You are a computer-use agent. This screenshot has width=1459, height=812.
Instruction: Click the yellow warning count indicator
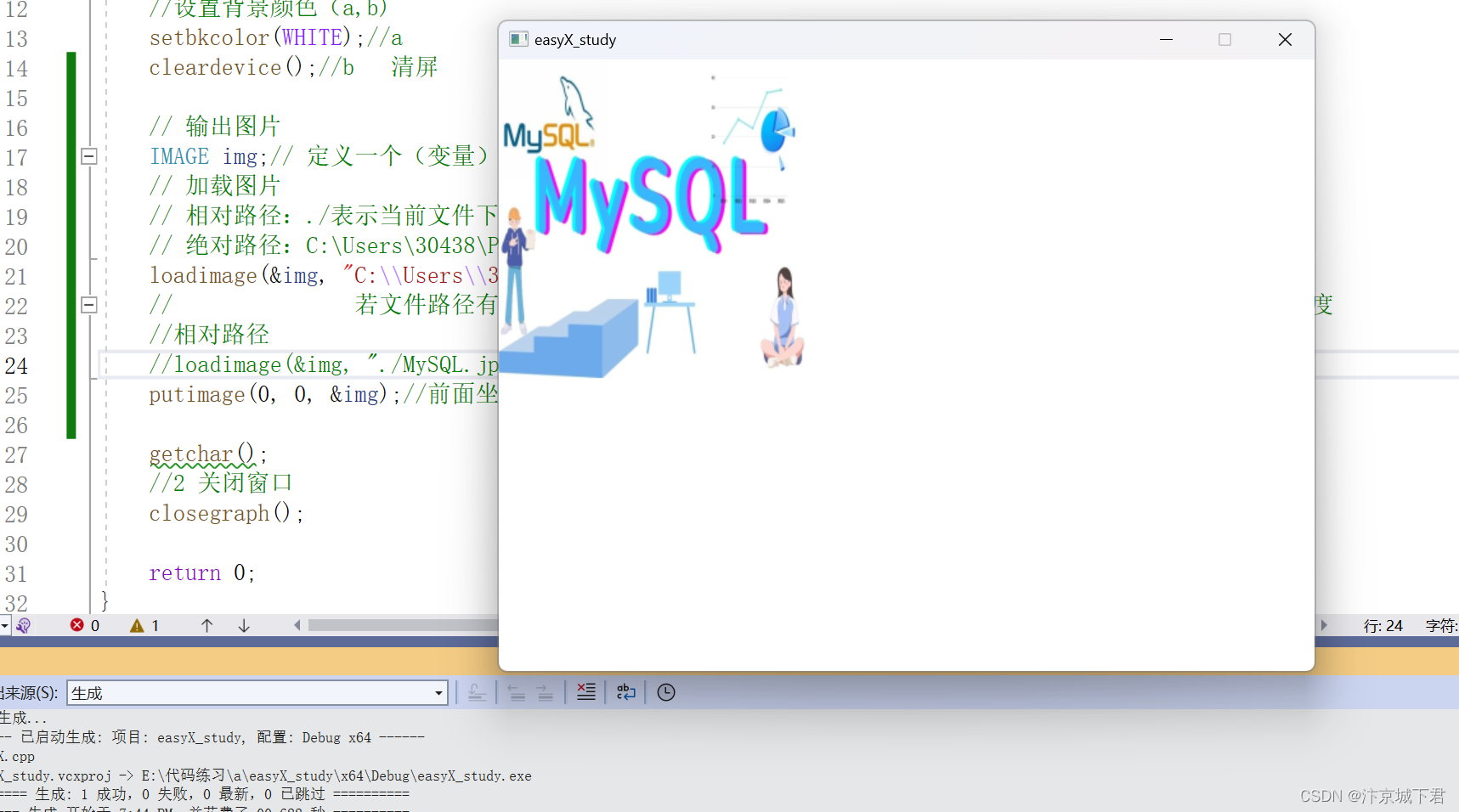coord(144,625)
